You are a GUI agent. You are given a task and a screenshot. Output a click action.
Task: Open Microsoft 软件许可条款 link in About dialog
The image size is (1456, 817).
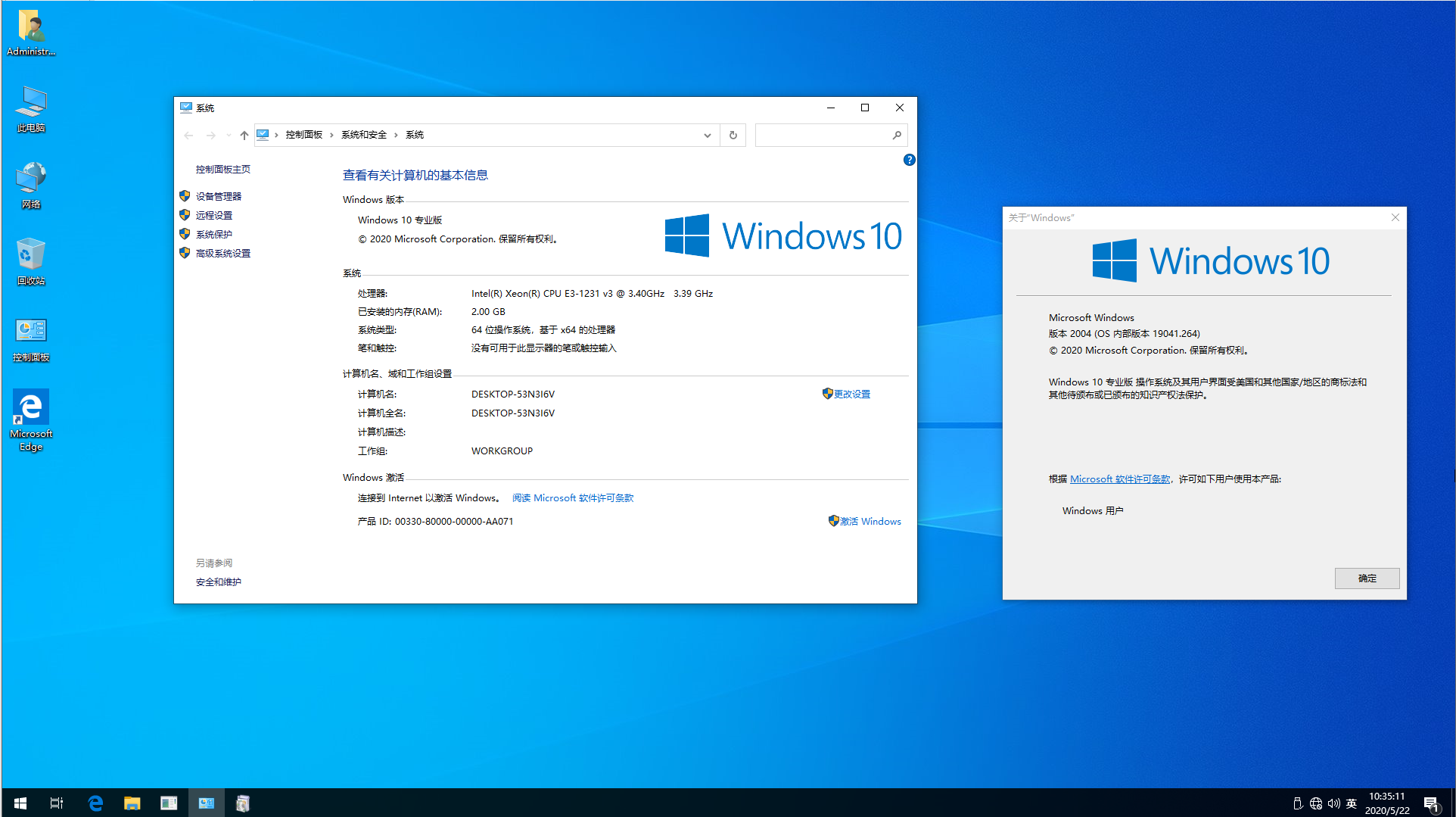pyautogui.click(x=1120, y=479)
